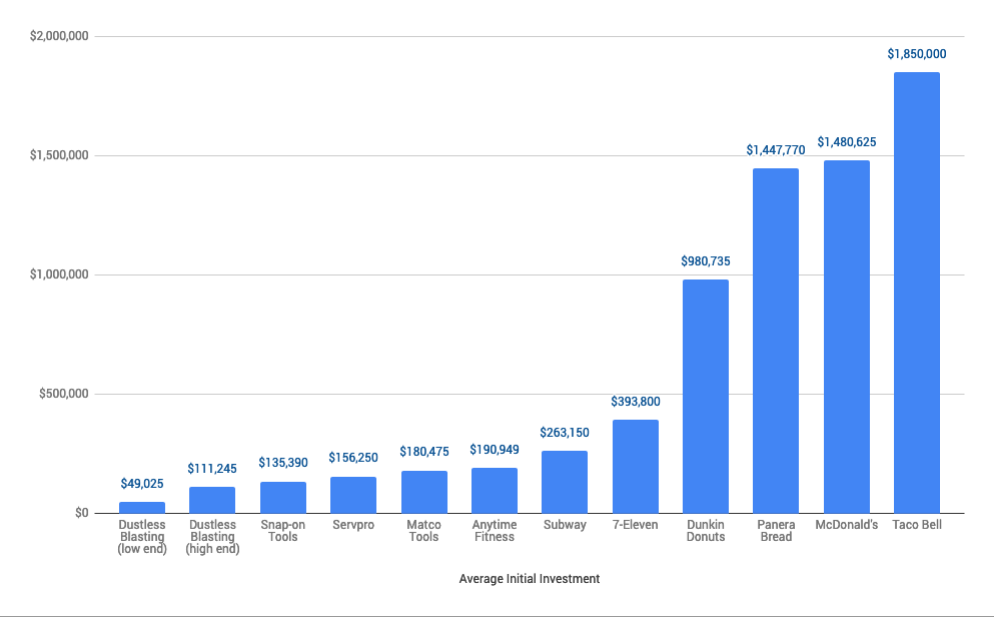Click the Panera Bread bar
994x617 pixels.
pyautogui.click(x=776, y=341)
